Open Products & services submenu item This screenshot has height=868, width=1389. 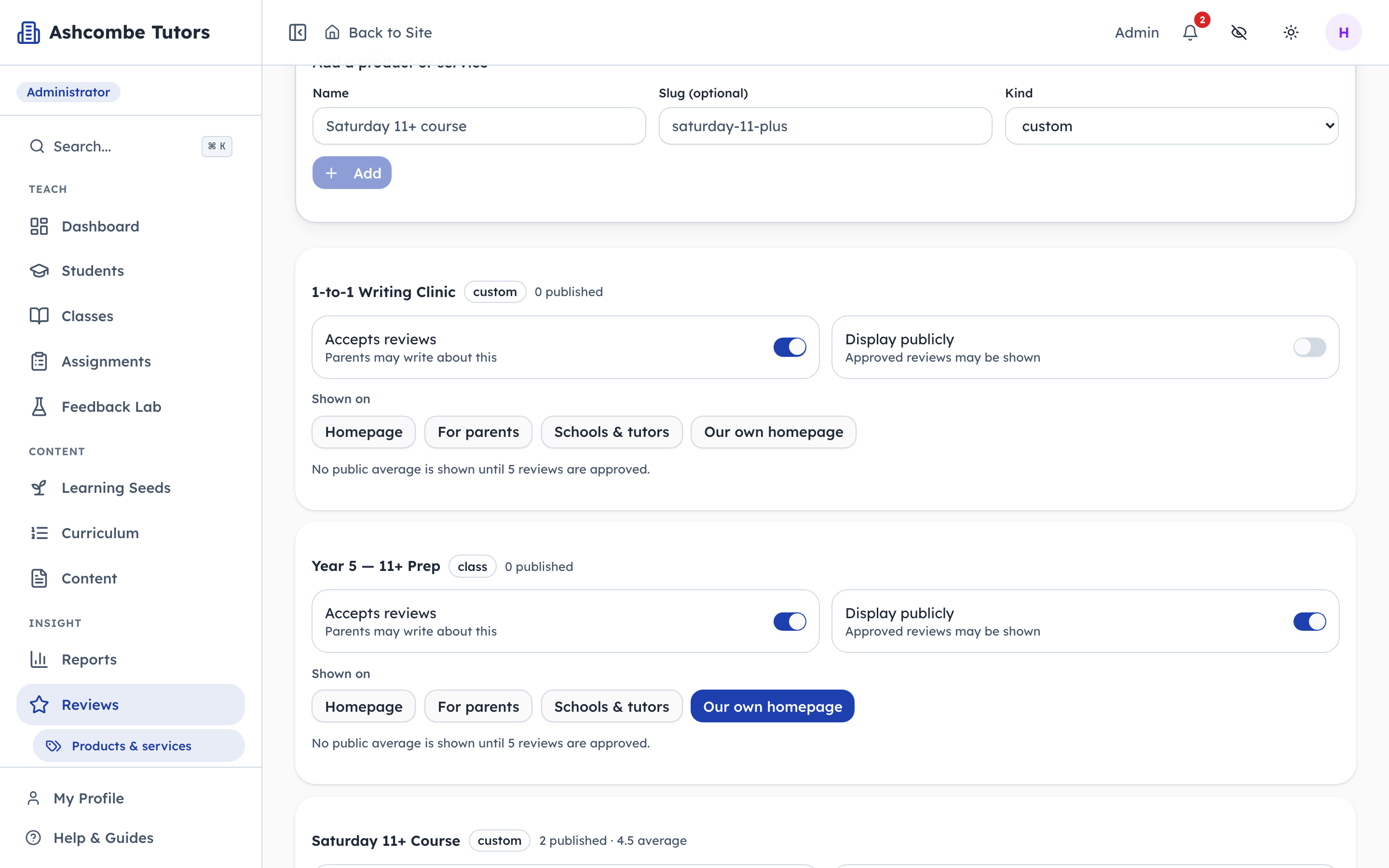point(139,746)
